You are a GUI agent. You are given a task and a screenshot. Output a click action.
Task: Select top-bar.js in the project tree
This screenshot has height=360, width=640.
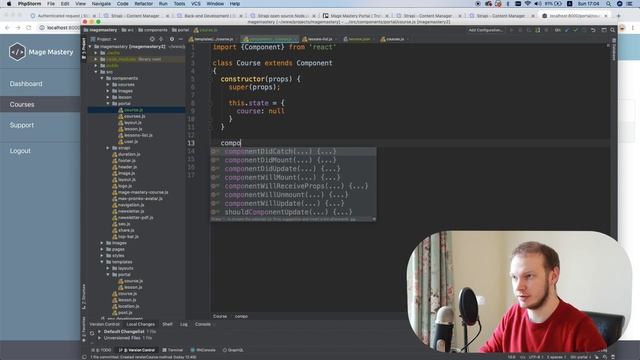click(x=128, y=237)
